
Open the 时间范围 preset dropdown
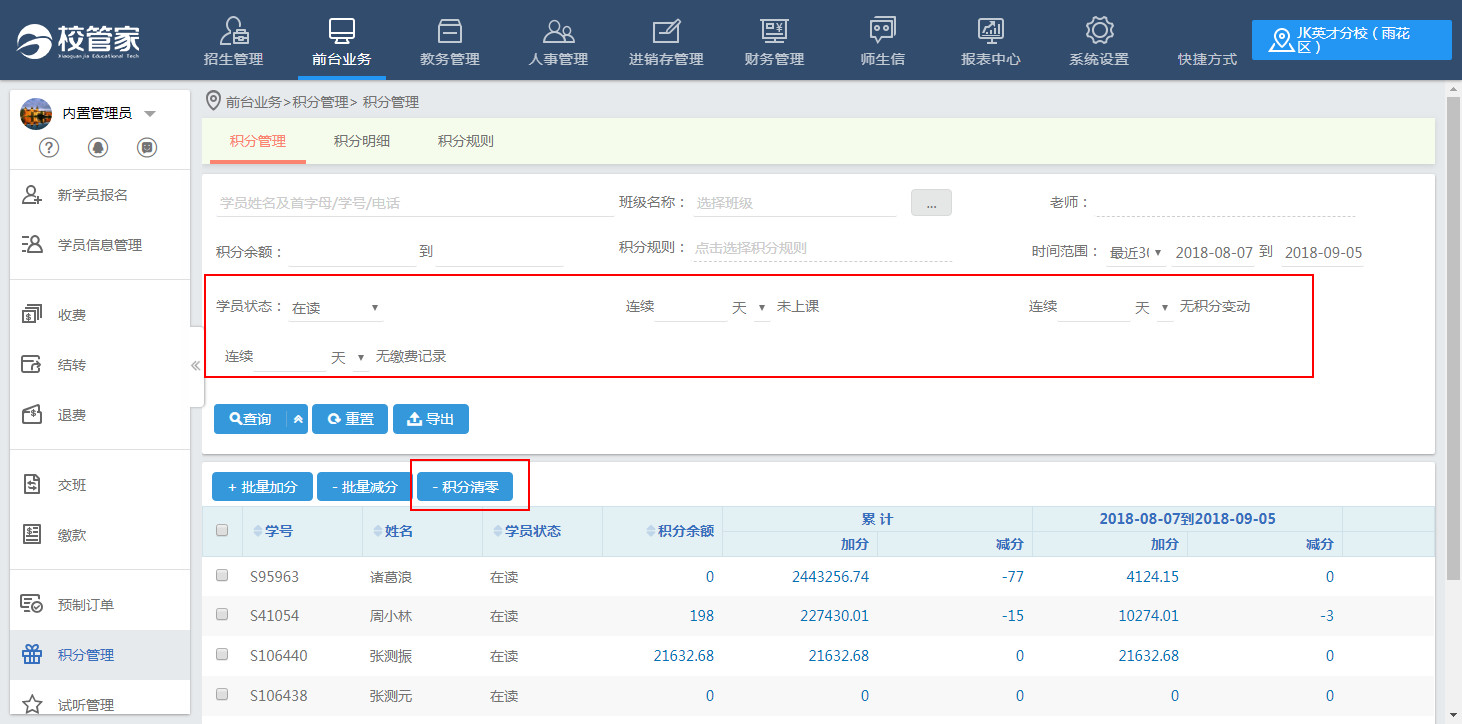1135,253
